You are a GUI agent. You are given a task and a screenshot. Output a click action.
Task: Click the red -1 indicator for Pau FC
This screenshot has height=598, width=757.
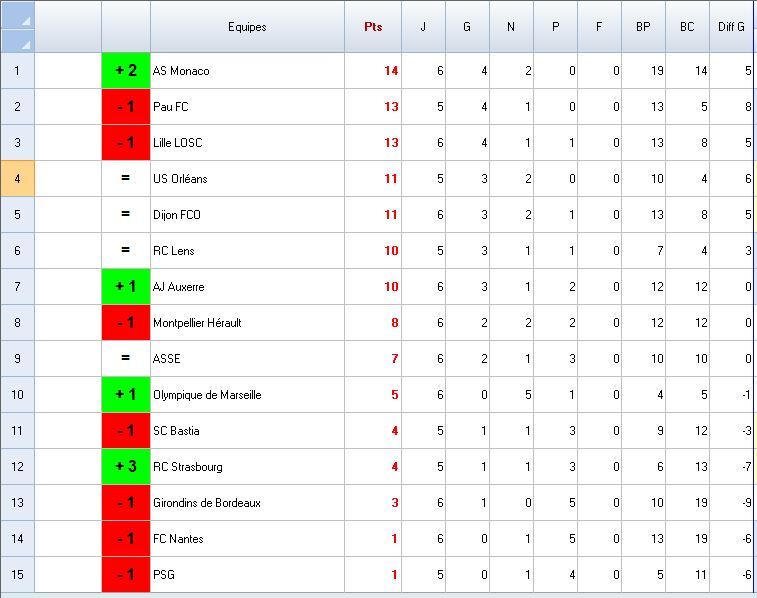[x=126, y=107]
